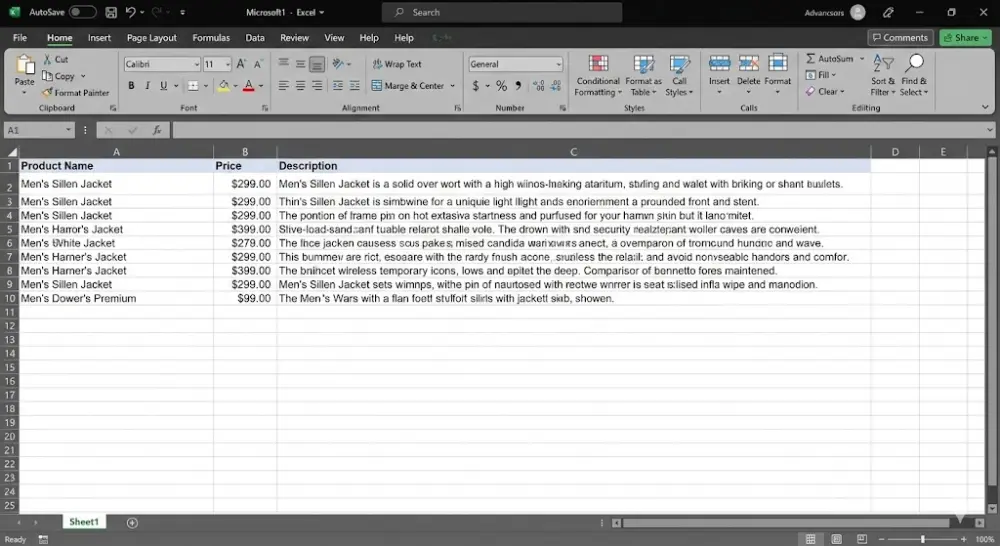Click the Format cells button

777,74
